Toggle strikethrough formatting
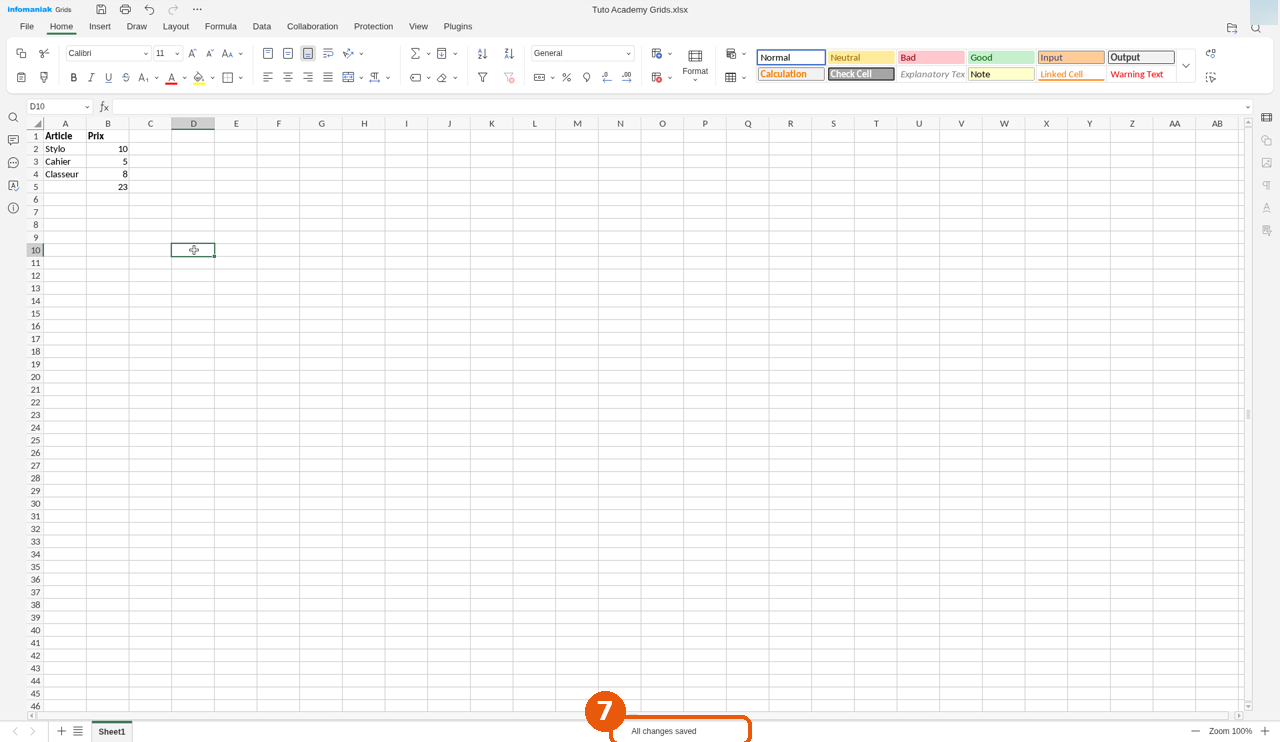 (126, 77)
